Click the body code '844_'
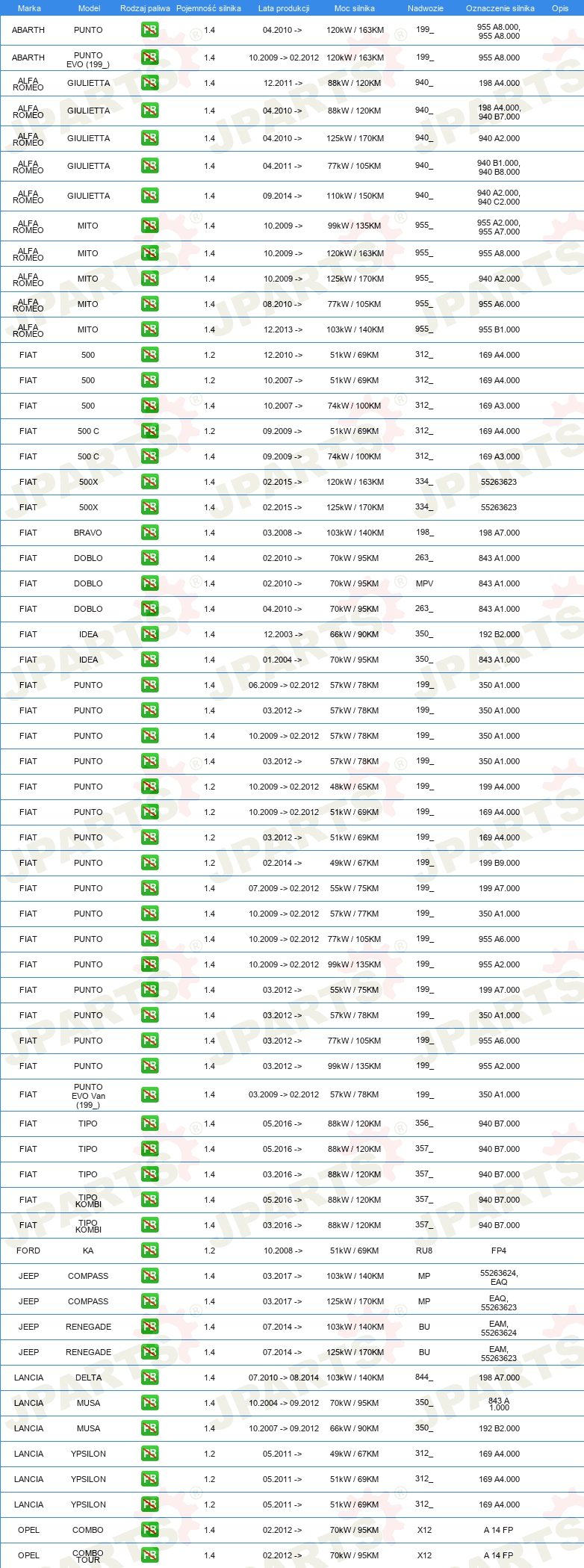Viewport: 584px width, 1568px height. tap(424, 1377)
